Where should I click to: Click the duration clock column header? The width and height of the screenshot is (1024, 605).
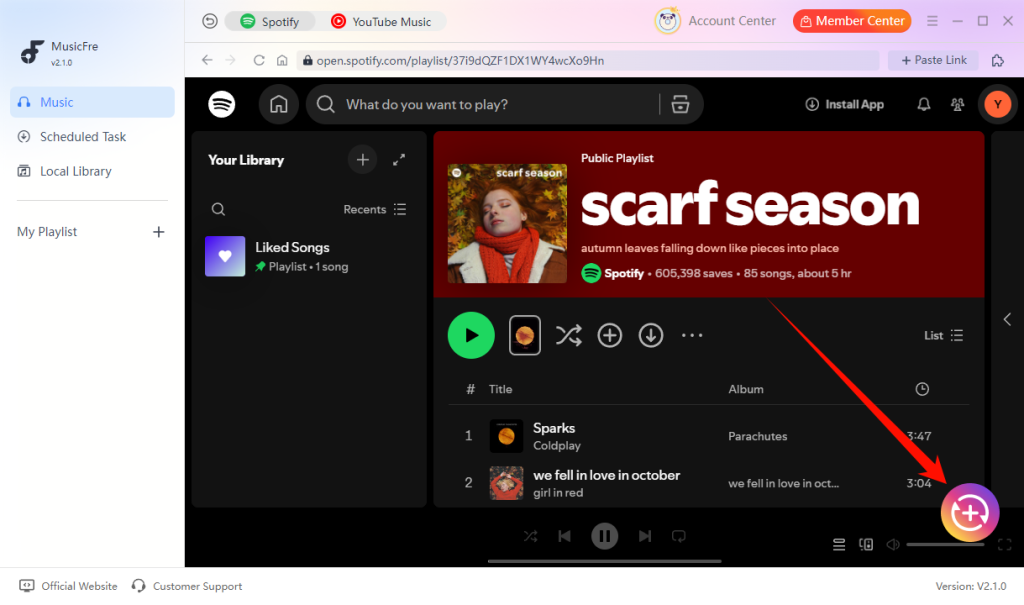[922, 389]
